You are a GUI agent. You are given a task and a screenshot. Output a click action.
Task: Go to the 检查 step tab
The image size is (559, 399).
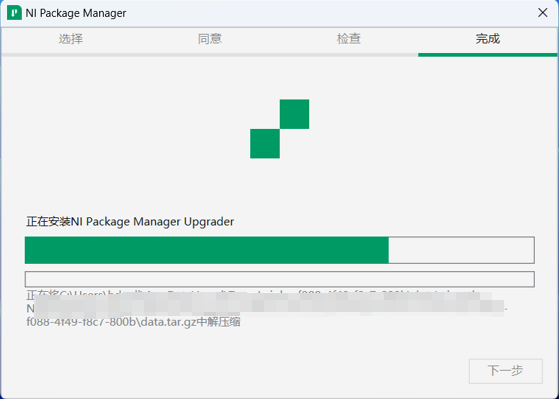tap(349, 39)
